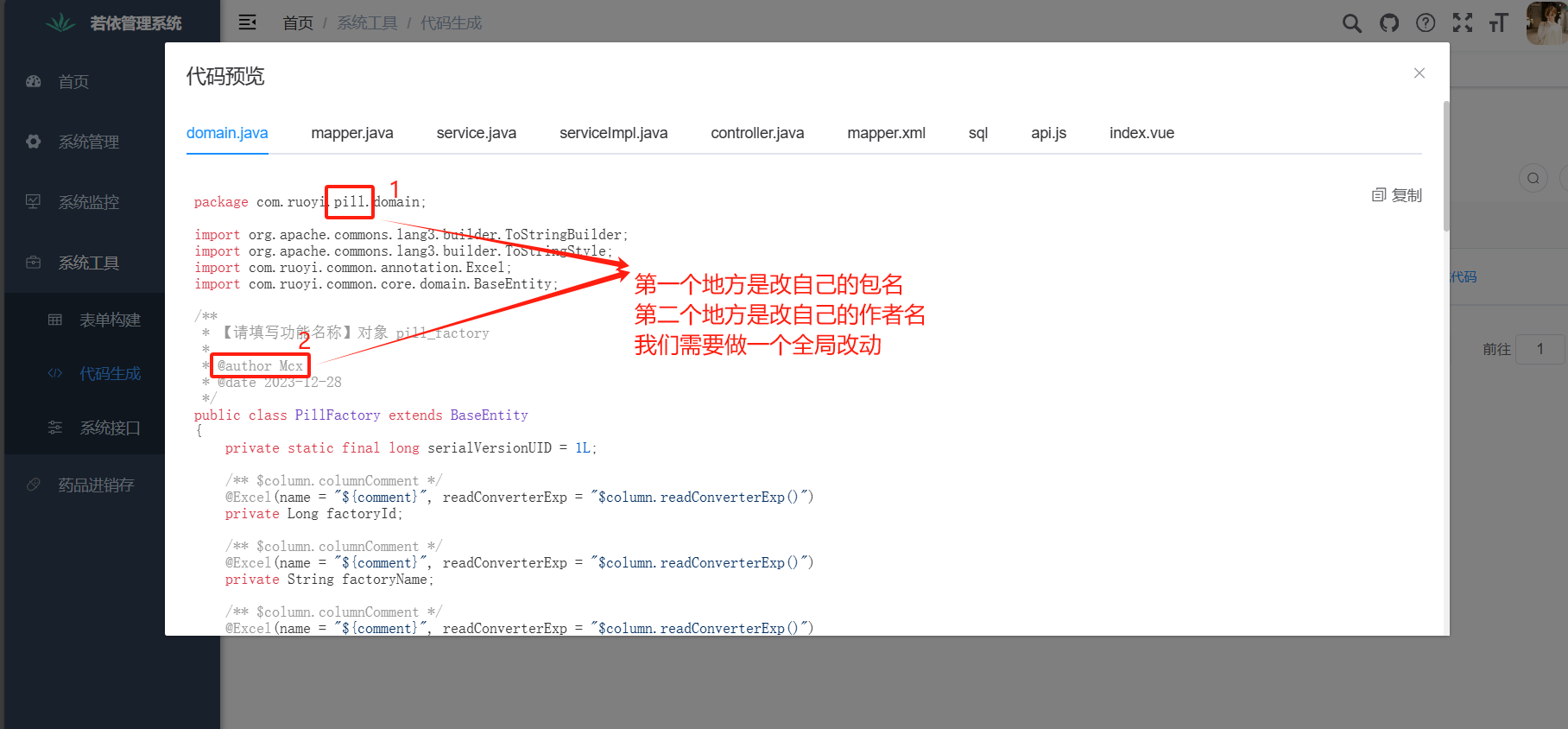Click the 若依管理系统 logo title

tap(136, 23)
